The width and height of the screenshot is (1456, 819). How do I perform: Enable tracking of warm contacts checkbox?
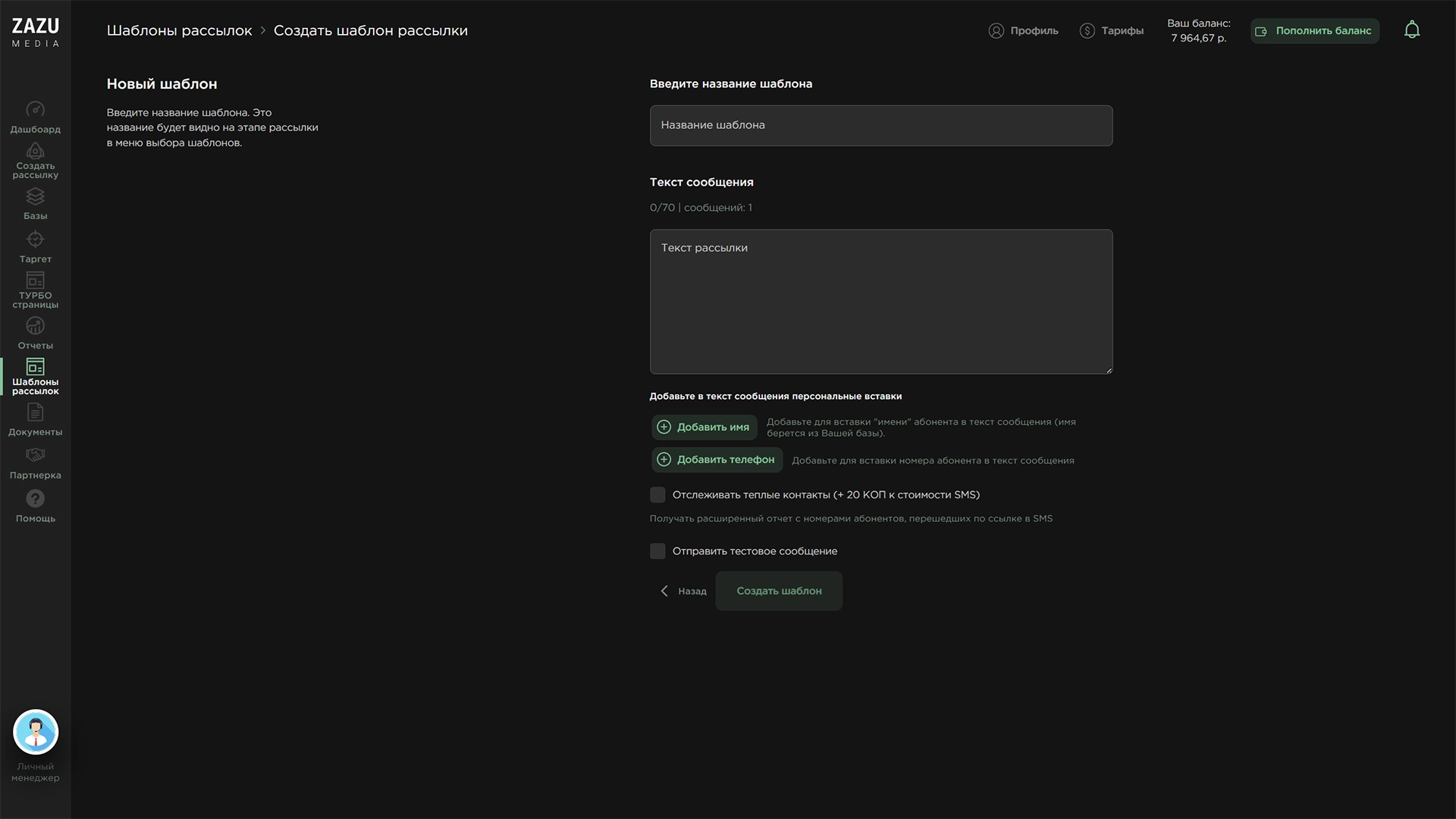[x=657, y=495]
